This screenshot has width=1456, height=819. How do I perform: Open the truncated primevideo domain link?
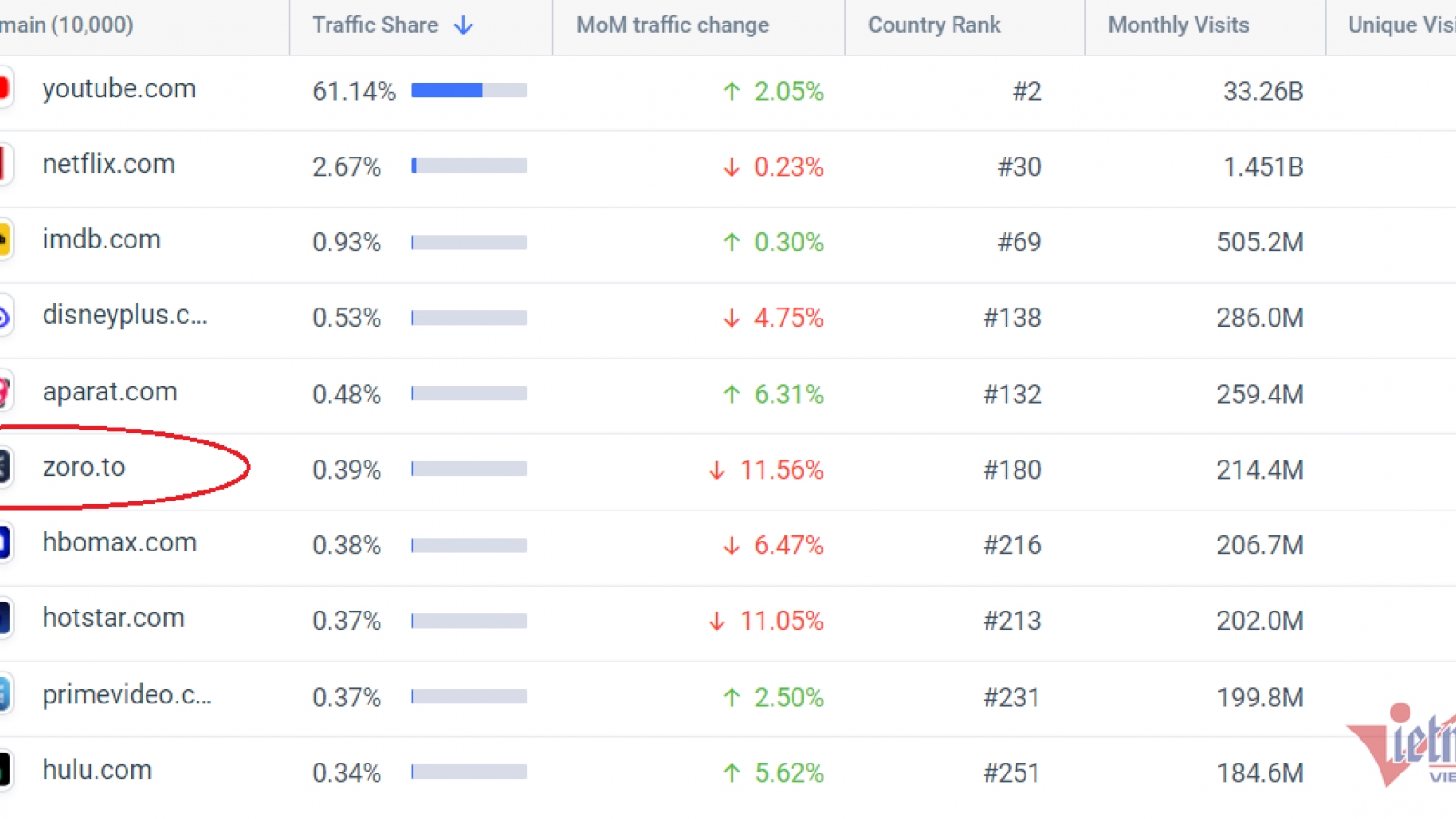127,695
